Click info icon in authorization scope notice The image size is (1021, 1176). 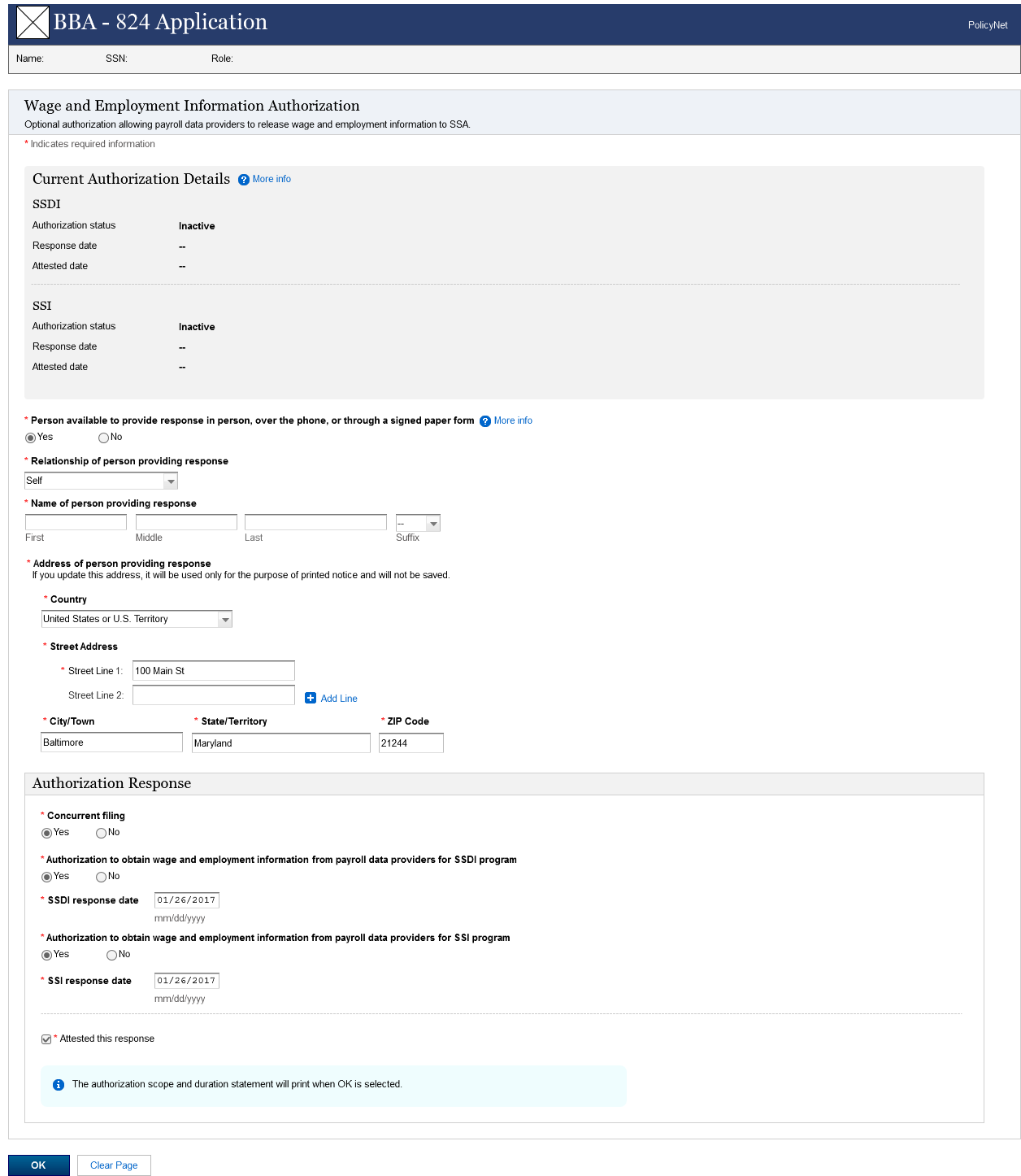tap(59, 1085)
